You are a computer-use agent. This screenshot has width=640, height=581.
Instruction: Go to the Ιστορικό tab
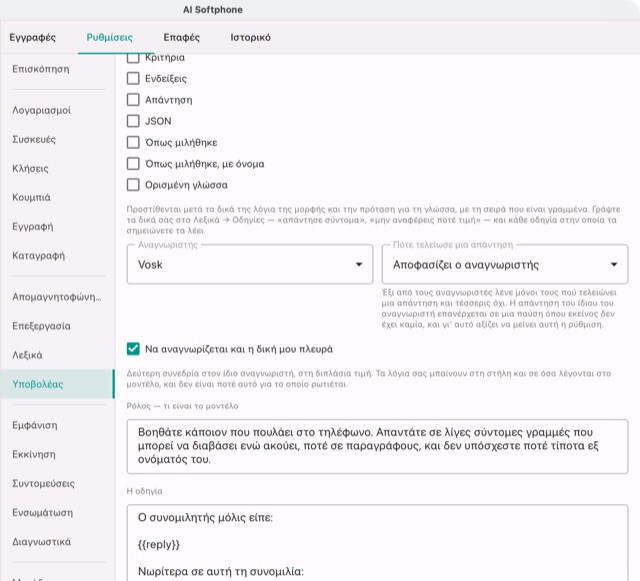coord(250,38)
